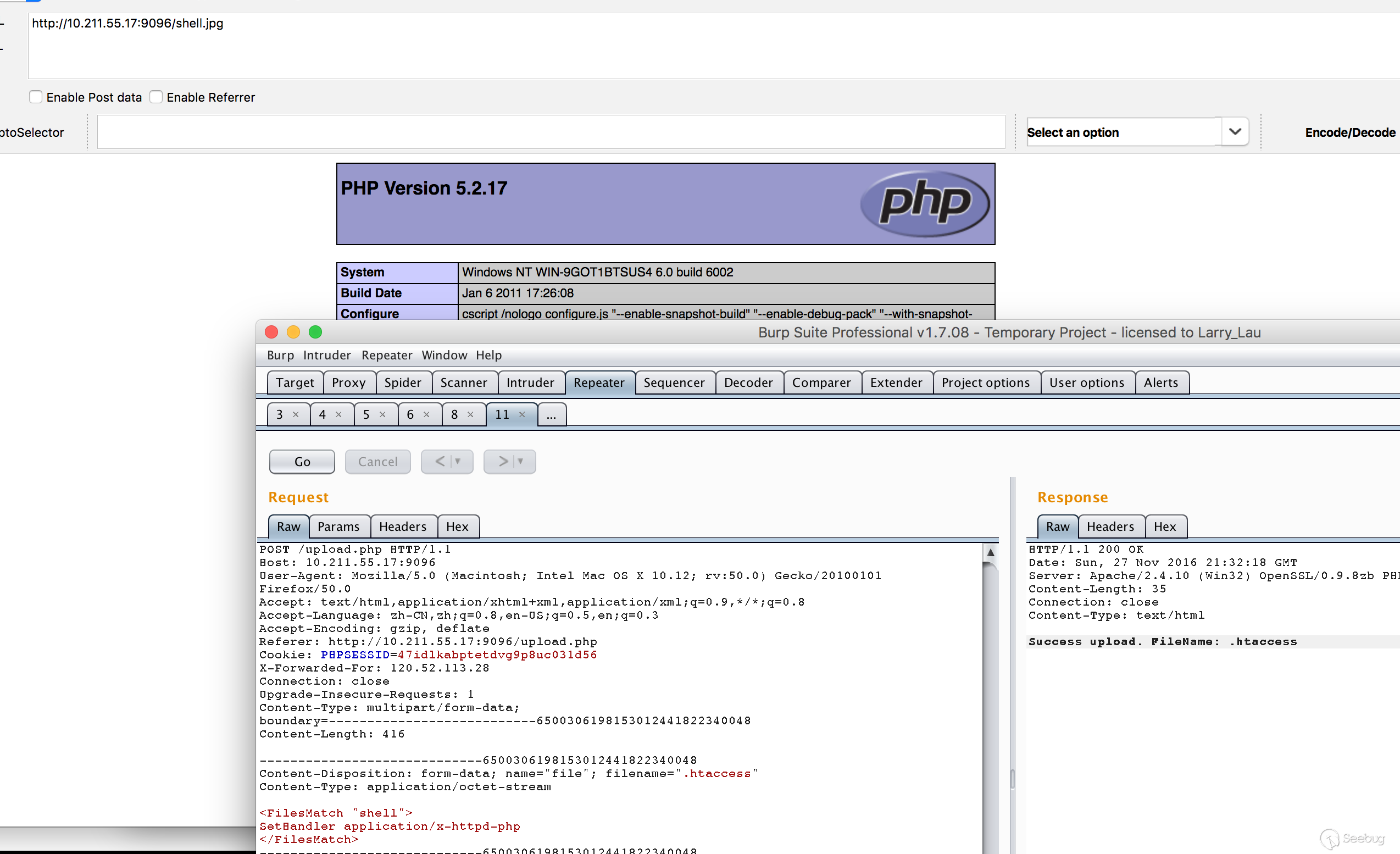Expand the next-request history dropdown arrow

(x=520, y=461)
